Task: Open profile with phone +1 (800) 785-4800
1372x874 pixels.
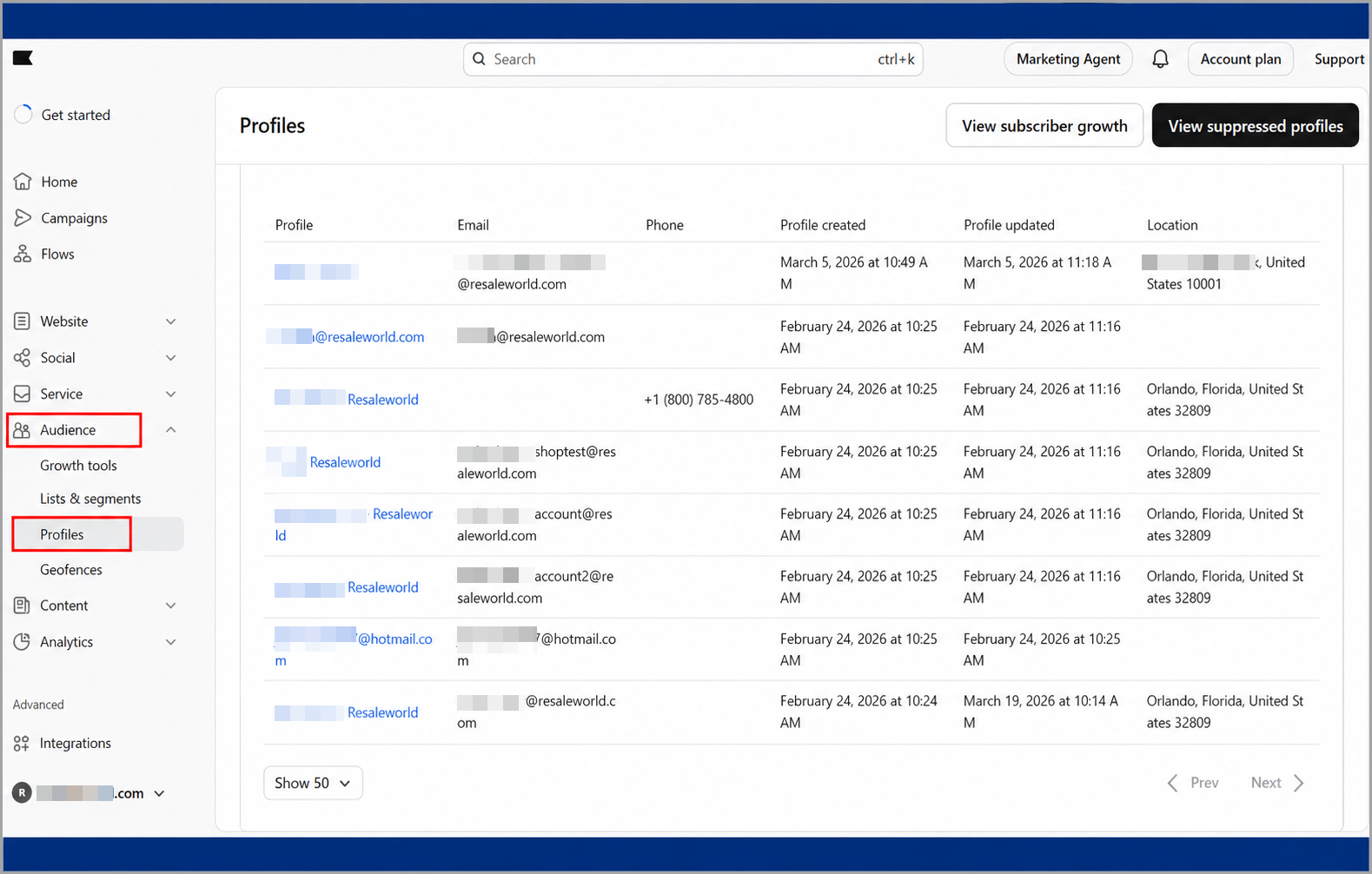Action: (347, 400)
